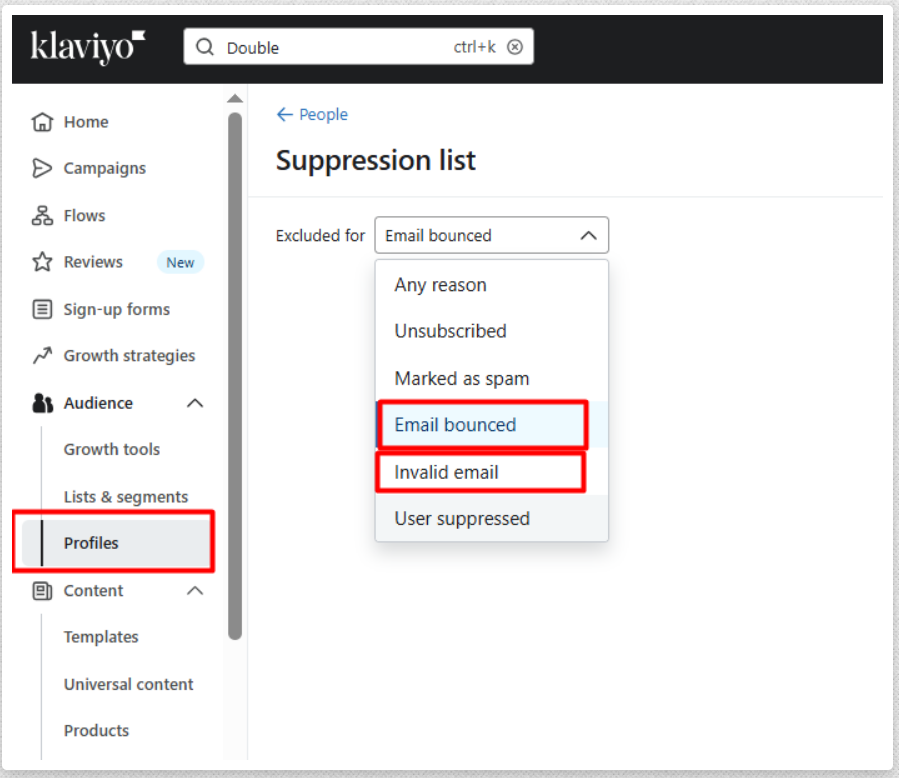This screenshot has width=899, height=778.
Task: Open Flows section
Action: (x=84, y=216)
